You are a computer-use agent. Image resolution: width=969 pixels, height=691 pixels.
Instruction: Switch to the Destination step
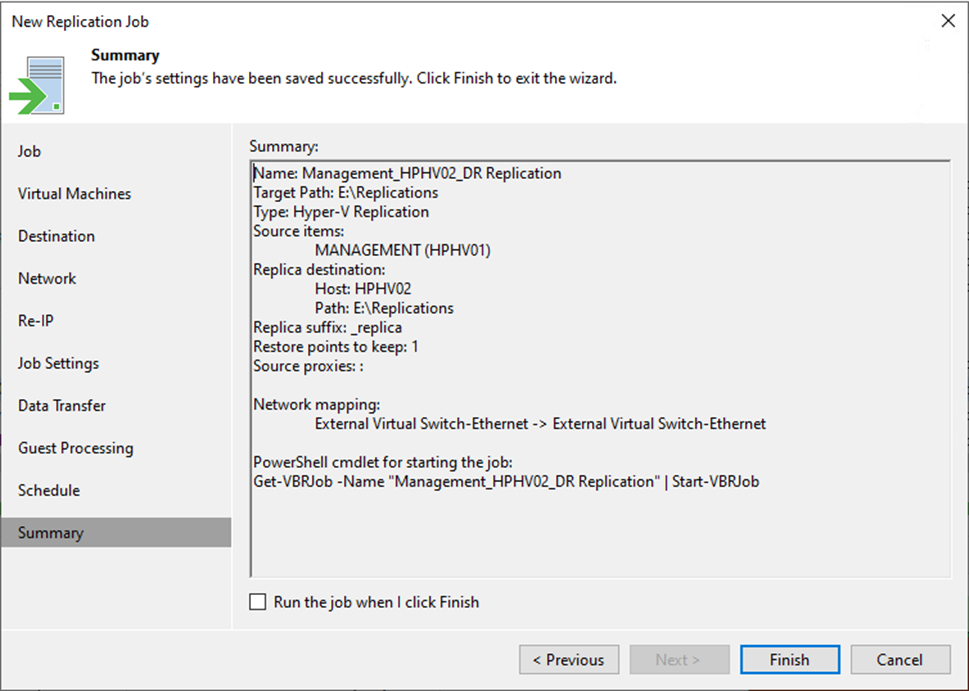click(x=56, y=236)
